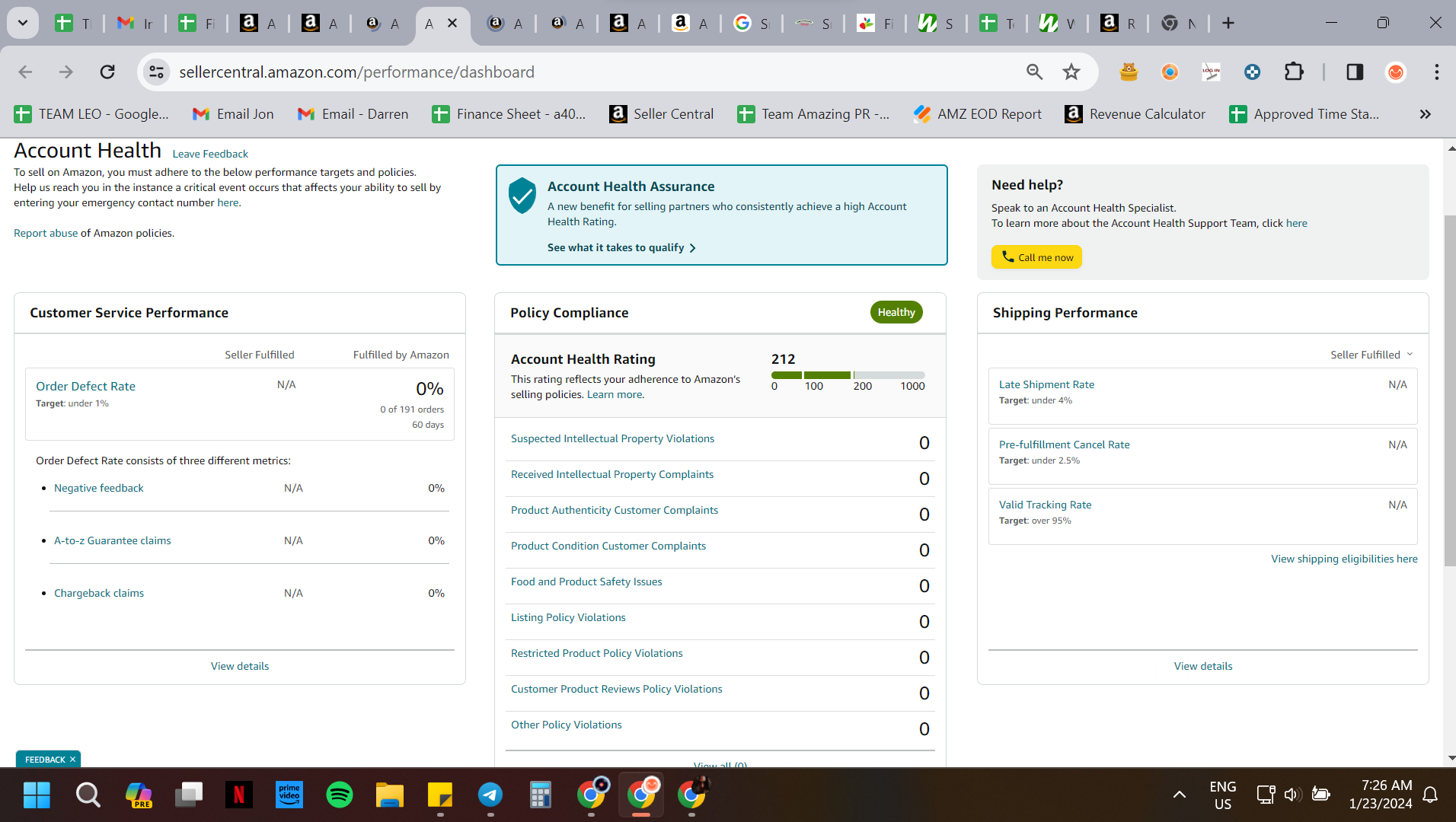This screenshot has height=822, width=1456.
Task: Expand the Seller Fulfilled shipping dropdown
Action: pos(1371,355)
